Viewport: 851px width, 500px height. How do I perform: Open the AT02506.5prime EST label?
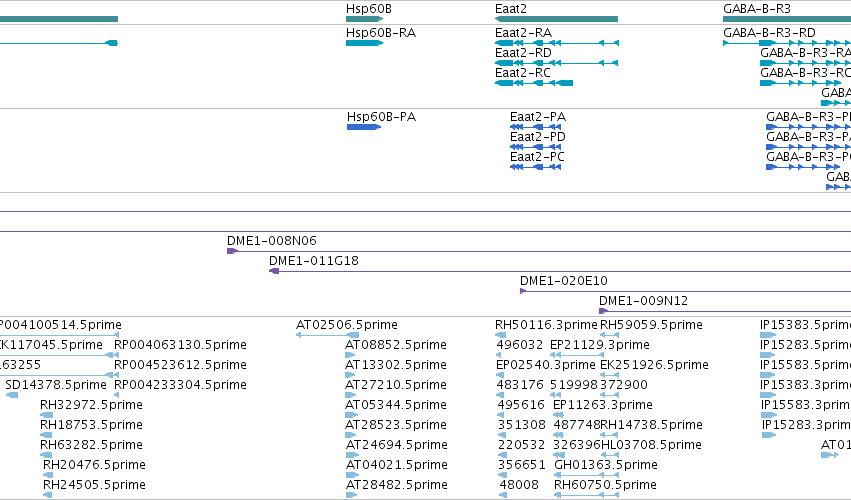point(347,325)
